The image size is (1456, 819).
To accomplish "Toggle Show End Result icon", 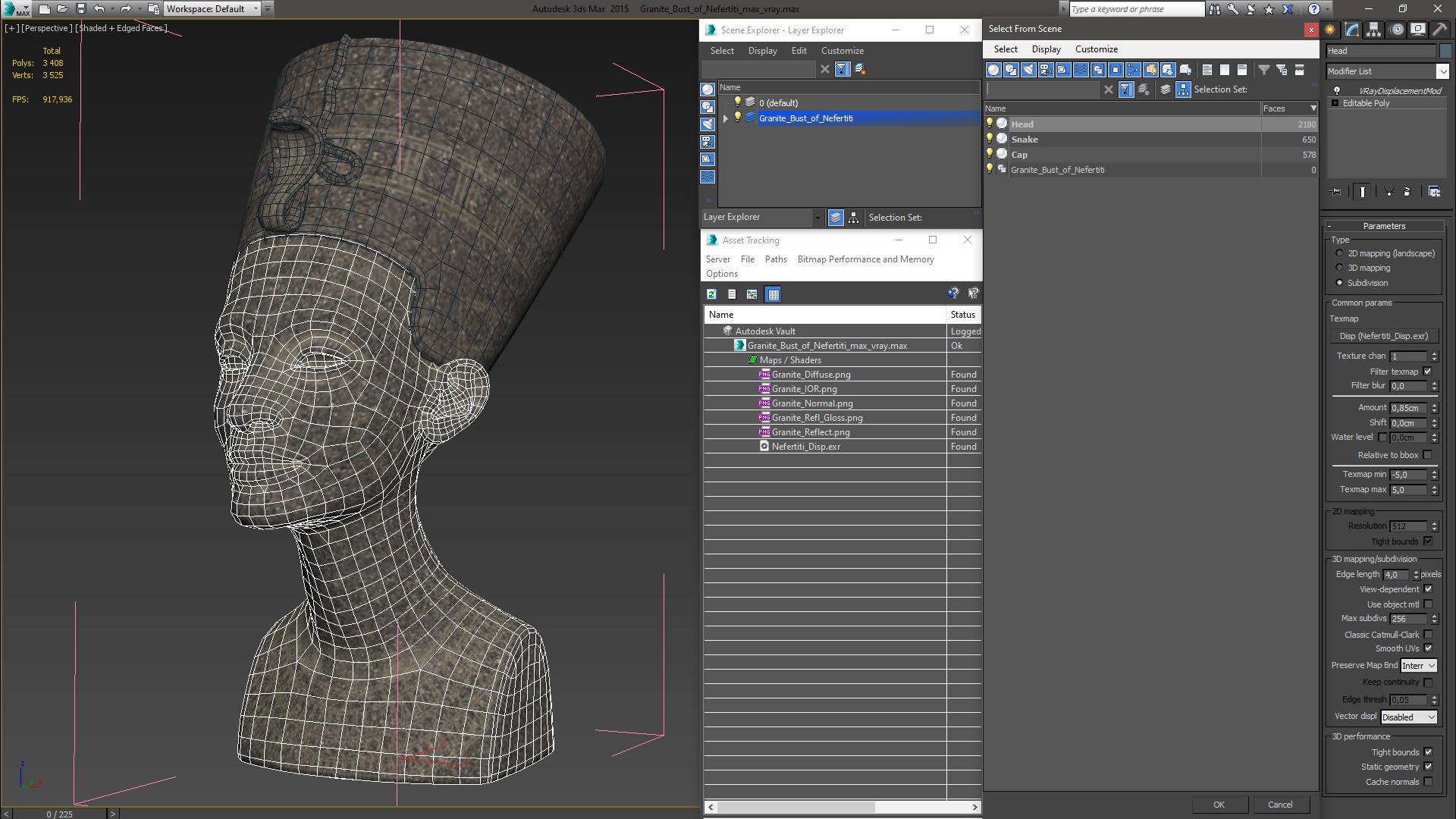I will tap(1362, 192).
